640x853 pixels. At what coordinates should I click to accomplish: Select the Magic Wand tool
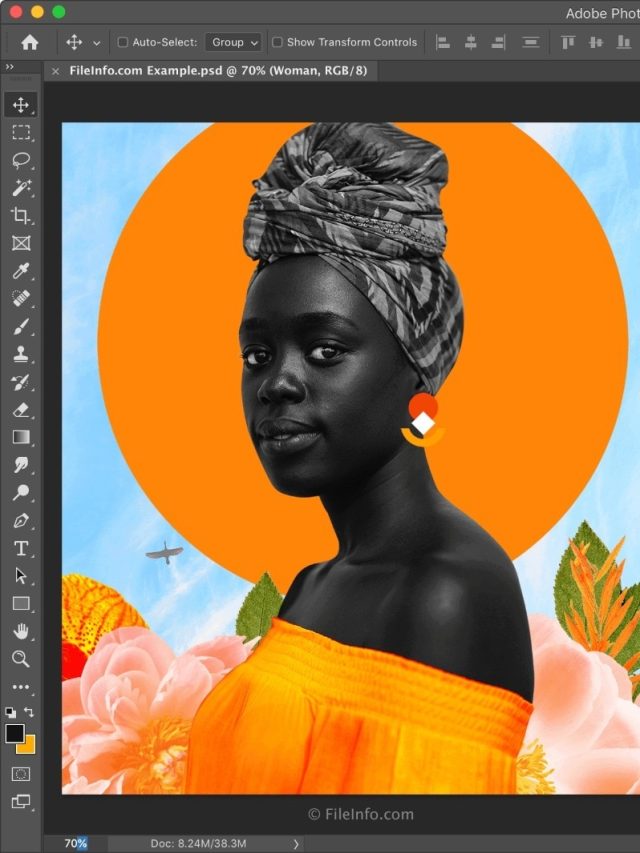(21, 188)
